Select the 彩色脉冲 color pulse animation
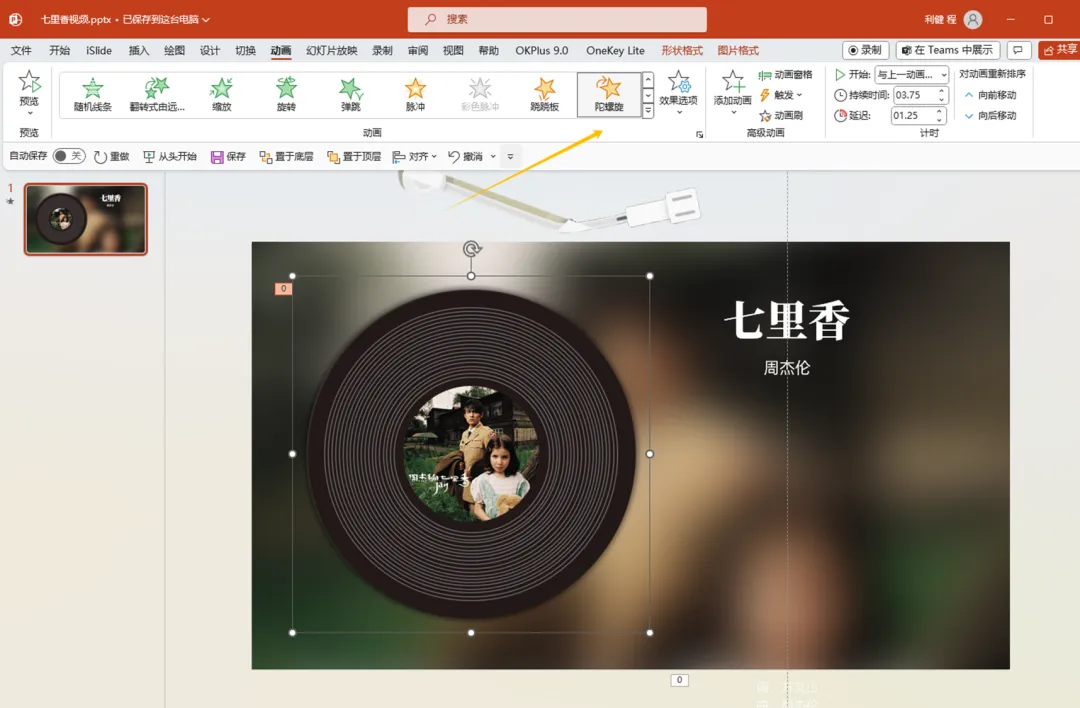Image resolution: width=1080 pixels, height=708 pixels. (480, 94)
